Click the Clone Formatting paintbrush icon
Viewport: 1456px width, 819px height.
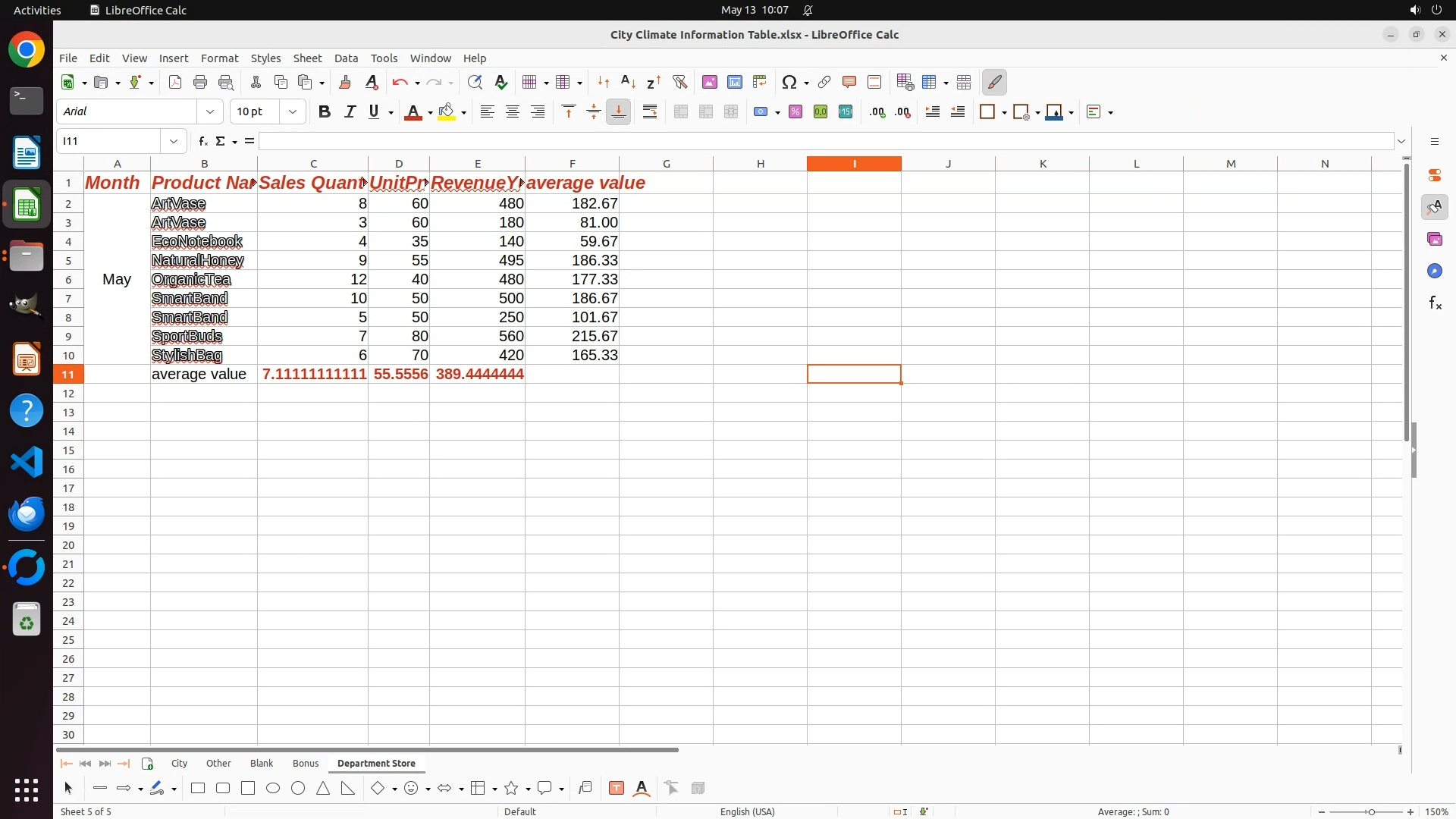click(344, 82)
